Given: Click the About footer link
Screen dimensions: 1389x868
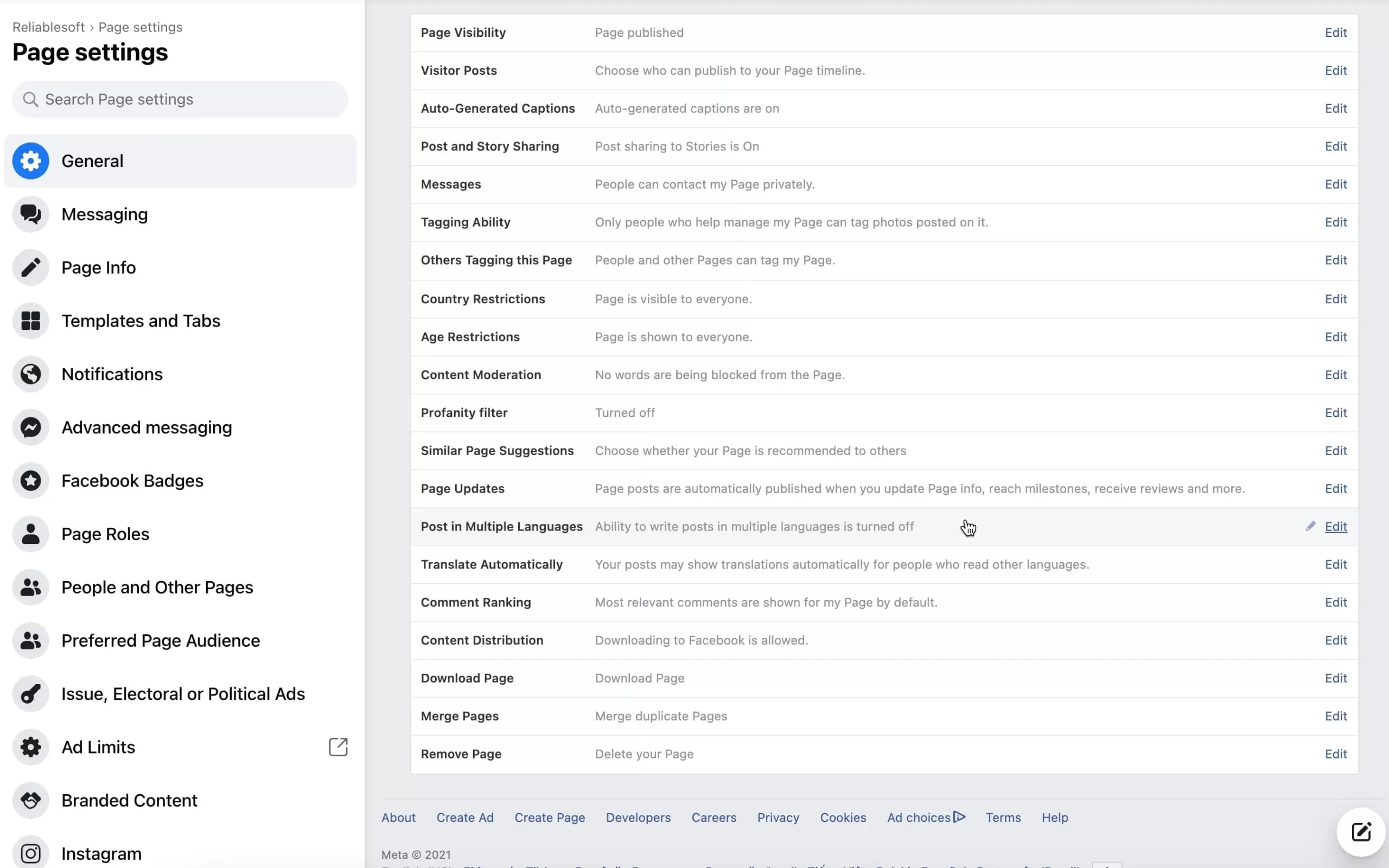Looking at the screenshot, I should [x=398, y=818].
